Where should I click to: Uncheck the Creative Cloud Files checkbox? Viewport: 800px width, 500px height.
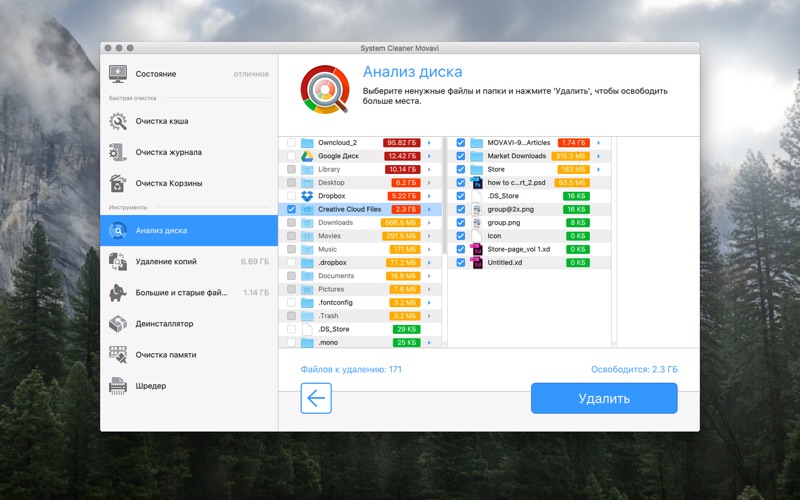pos(291,209)
